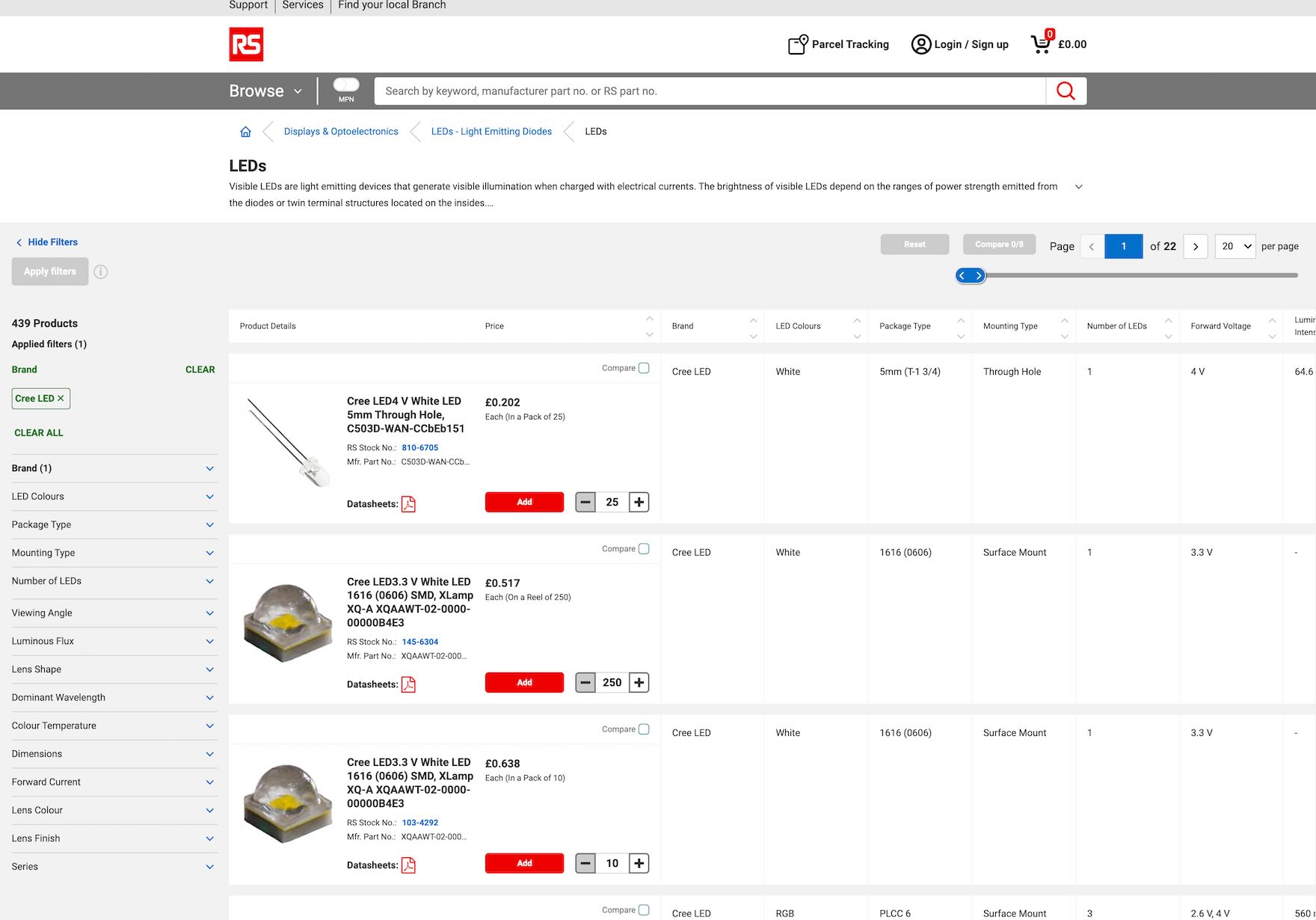Click the Parcel Tracking link
This screenshot has height=920, width=1316.
[x=838, y=44]
